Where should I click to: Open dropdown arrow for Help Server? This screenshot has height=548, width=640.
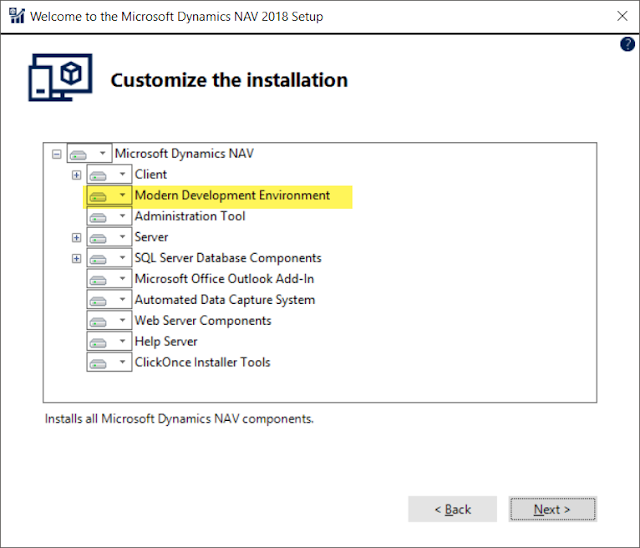122,341
